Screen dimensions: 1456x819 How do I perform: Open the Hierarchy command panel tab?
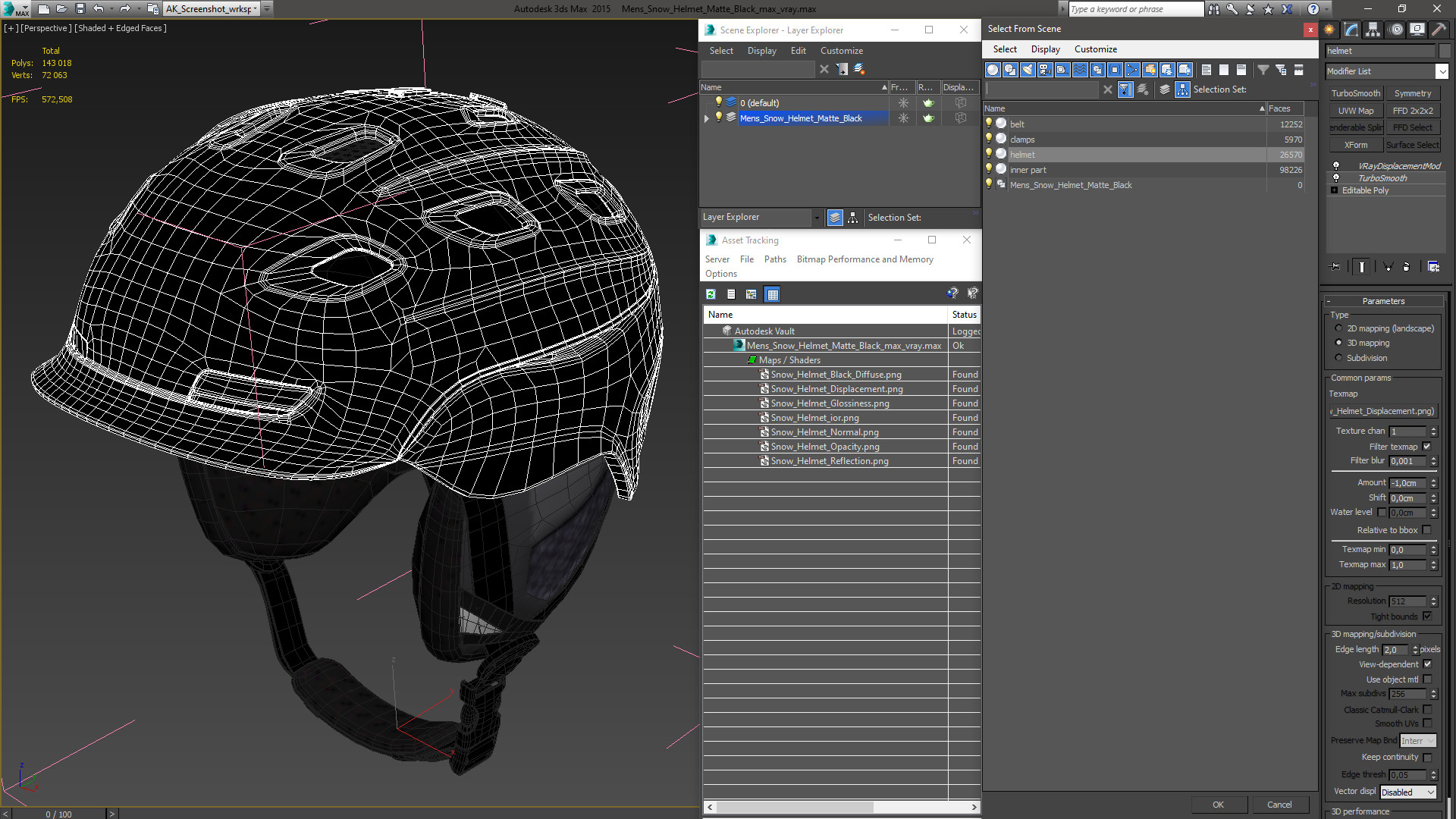coord(1373,30)
